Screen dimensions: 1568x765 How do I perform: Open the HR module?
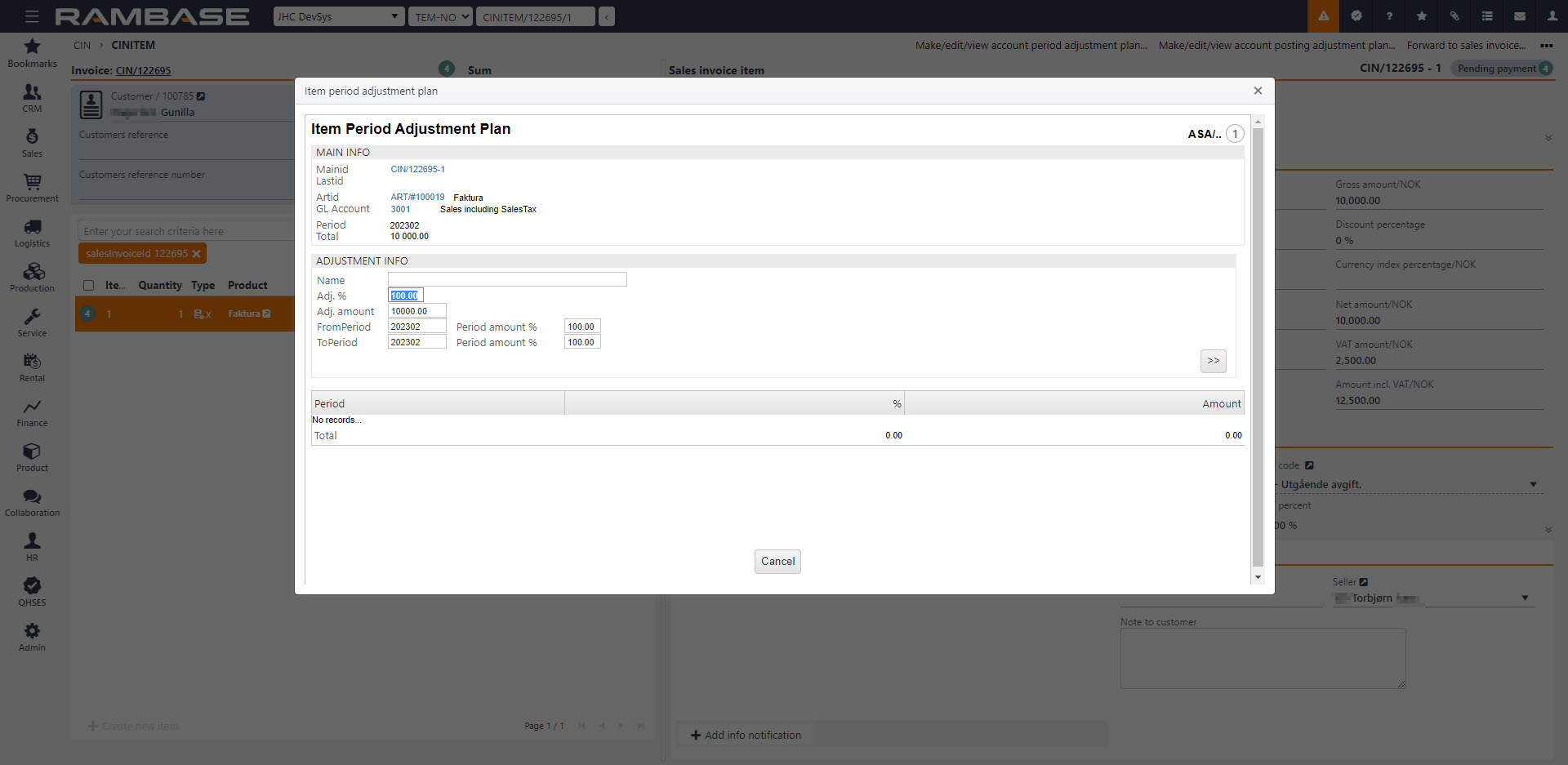click(x=32, y=548)
